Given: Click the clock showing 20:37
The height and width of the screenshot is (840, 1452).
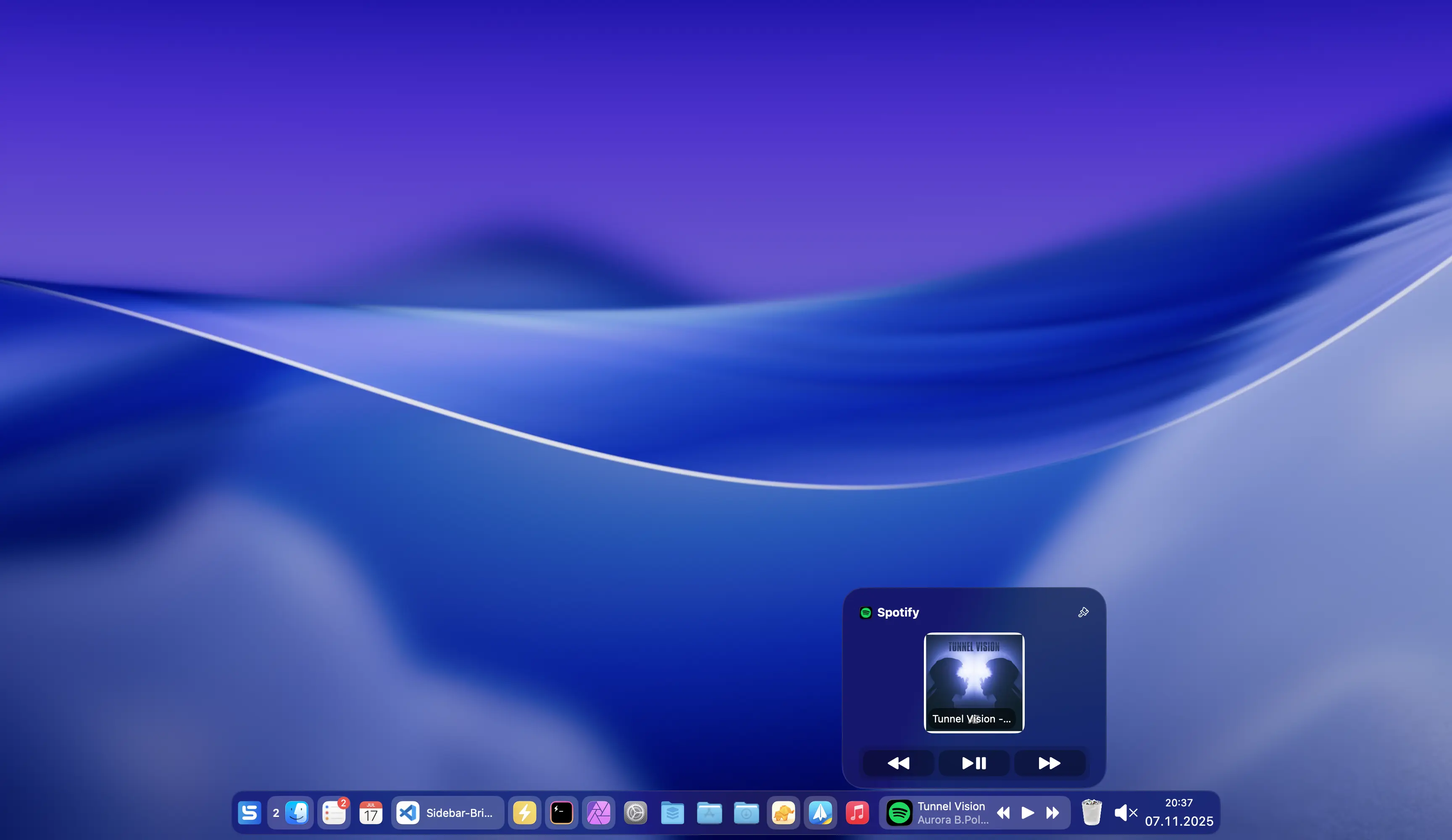Looking at the screenshot, I should [1179, 803].
